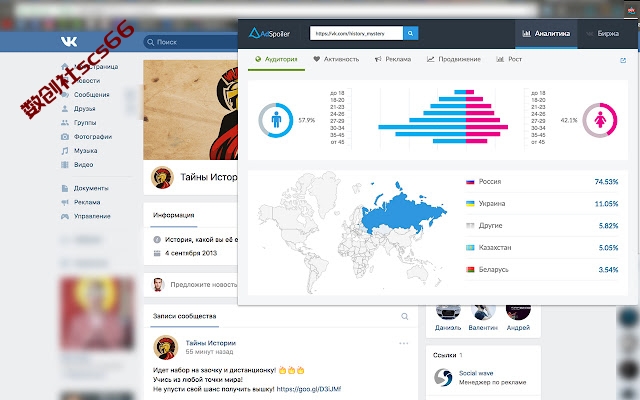Click the Ukraine flag icon
The width and height of the screenshot is (640, 400).
(470, 203)
